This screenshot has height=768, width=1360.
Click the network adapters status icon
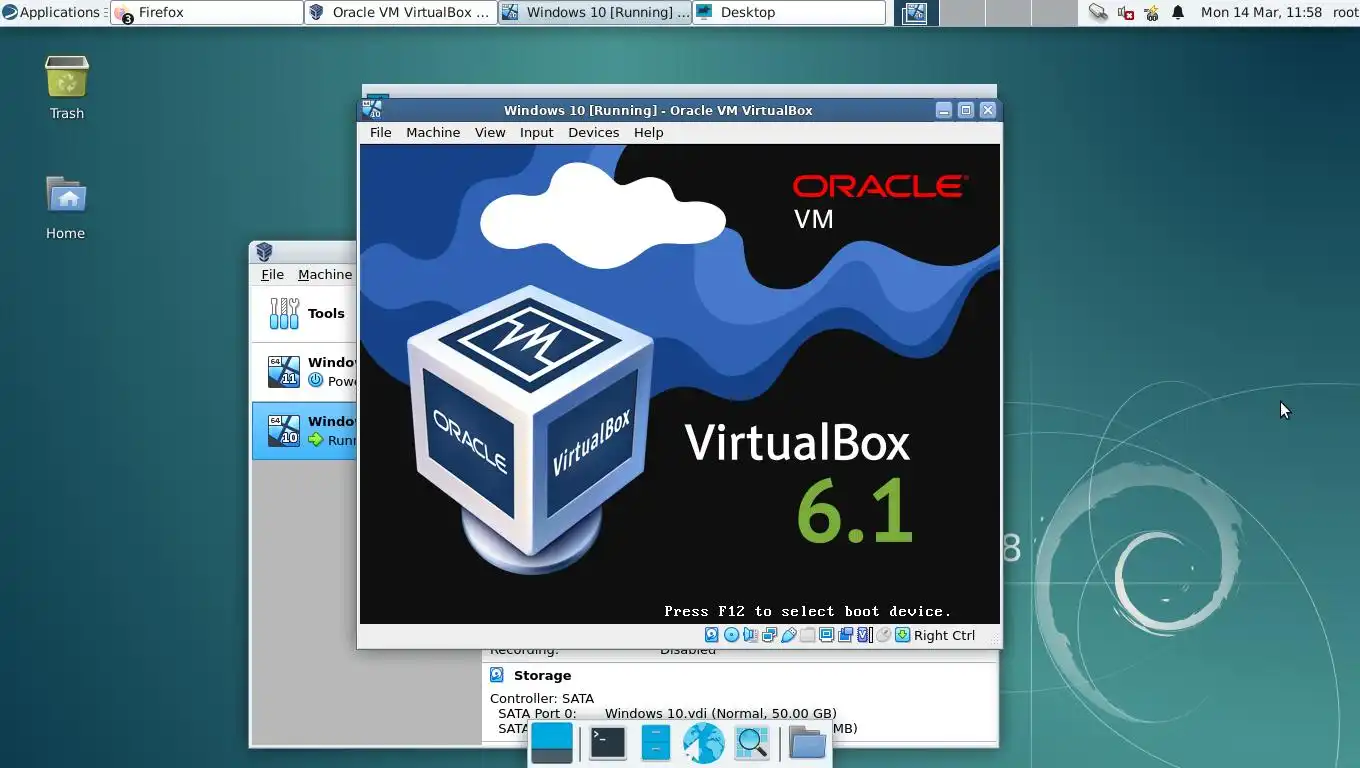pyautogui.click(x=769, y=635)
